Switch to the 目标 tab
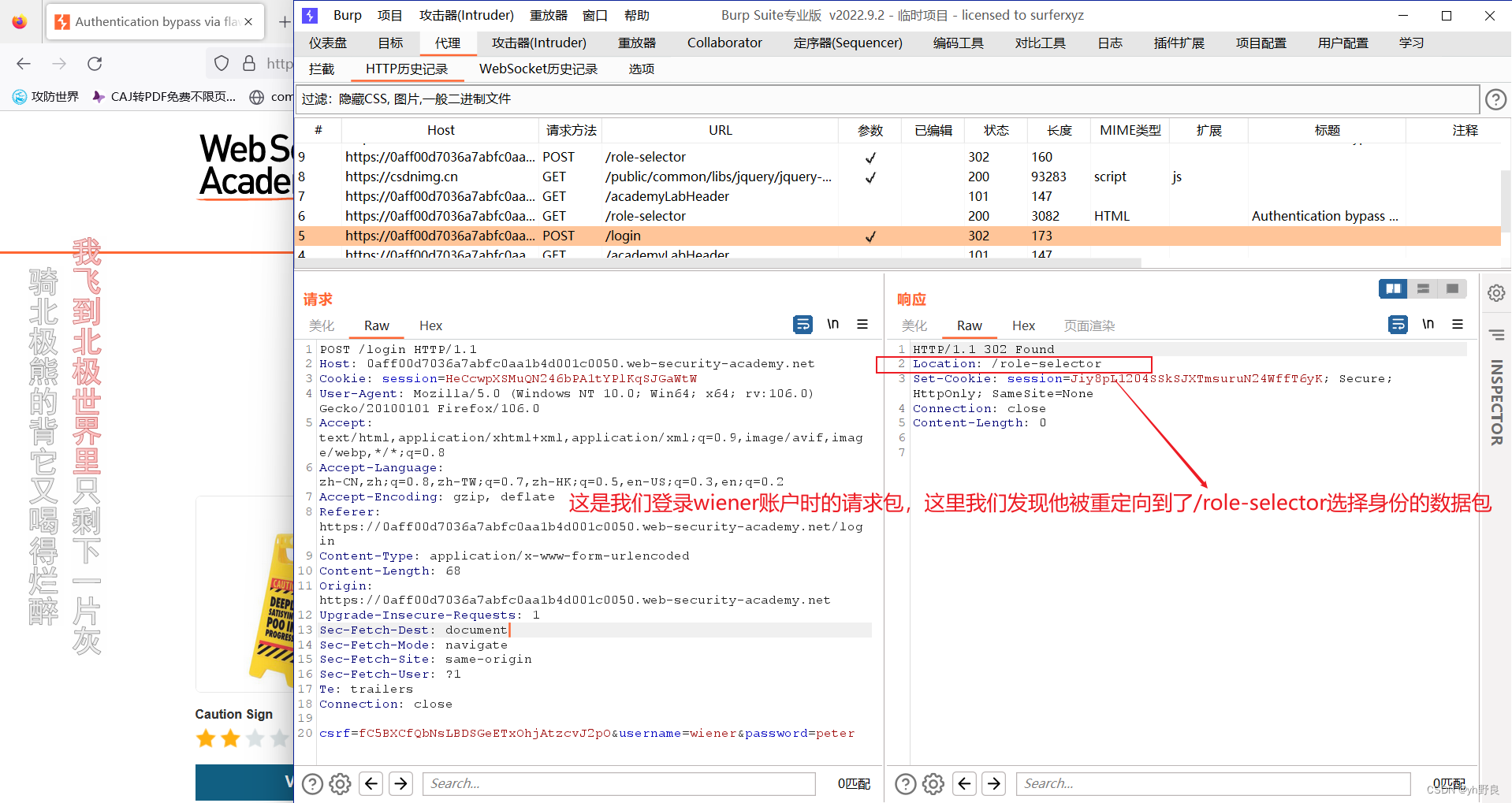1512x803 pixels. (390, 43)
